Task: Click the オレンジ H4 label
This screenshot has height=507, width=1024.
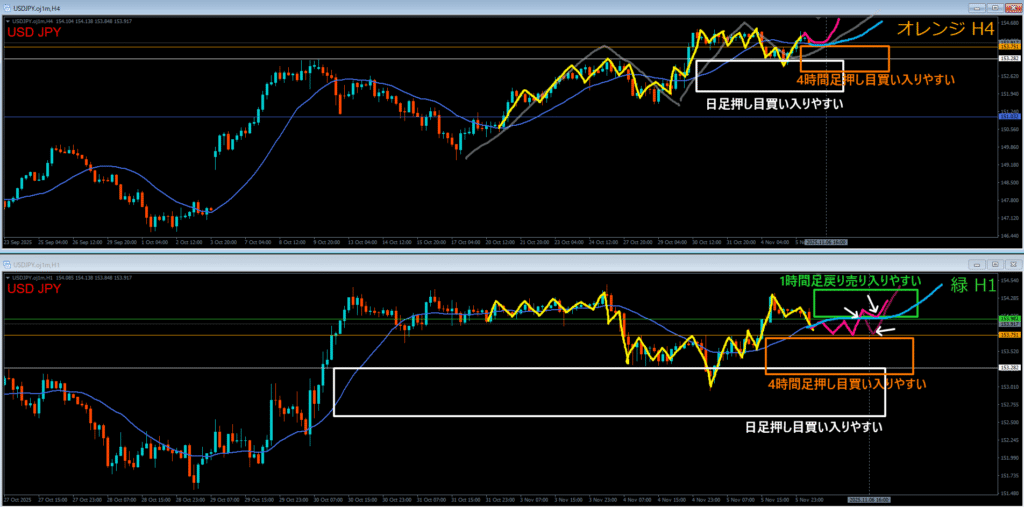Action: pos(946,29)
